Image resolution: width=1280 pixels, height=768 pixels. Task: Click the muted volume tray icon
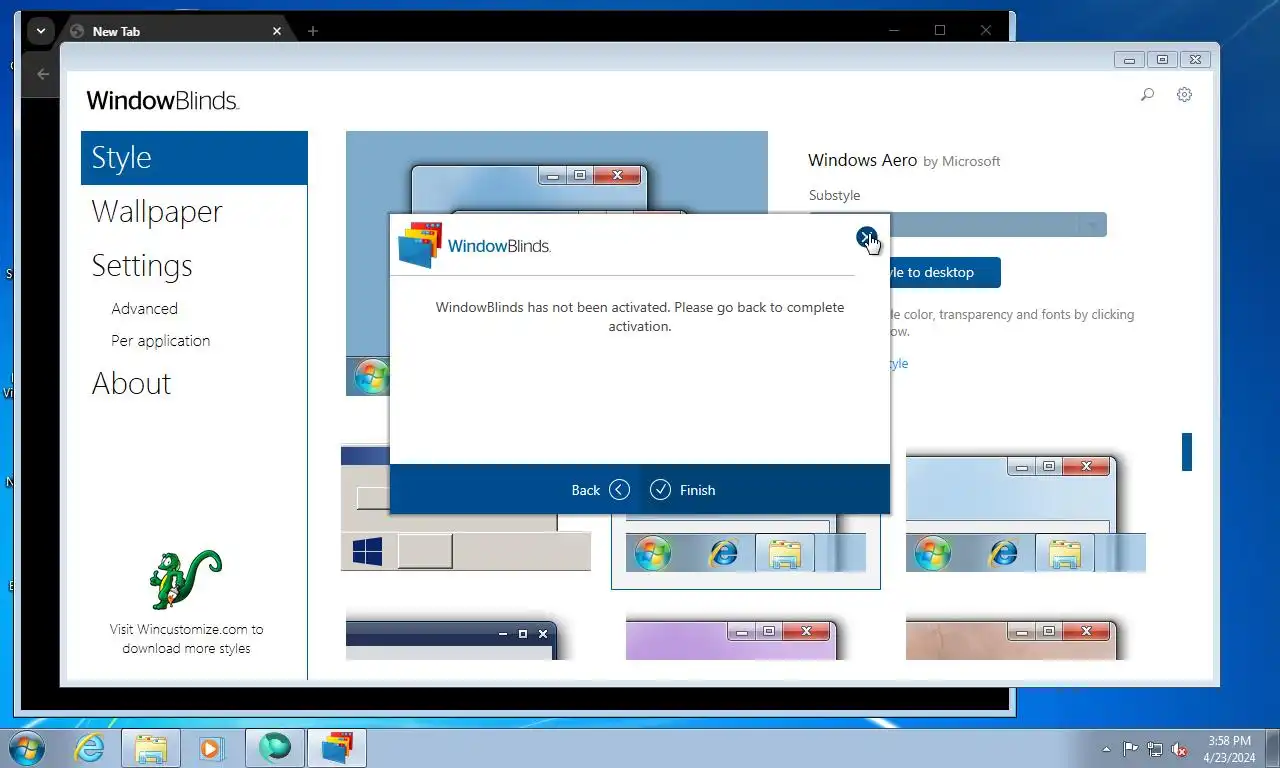pyautogui.click(x=1179, y=749)
